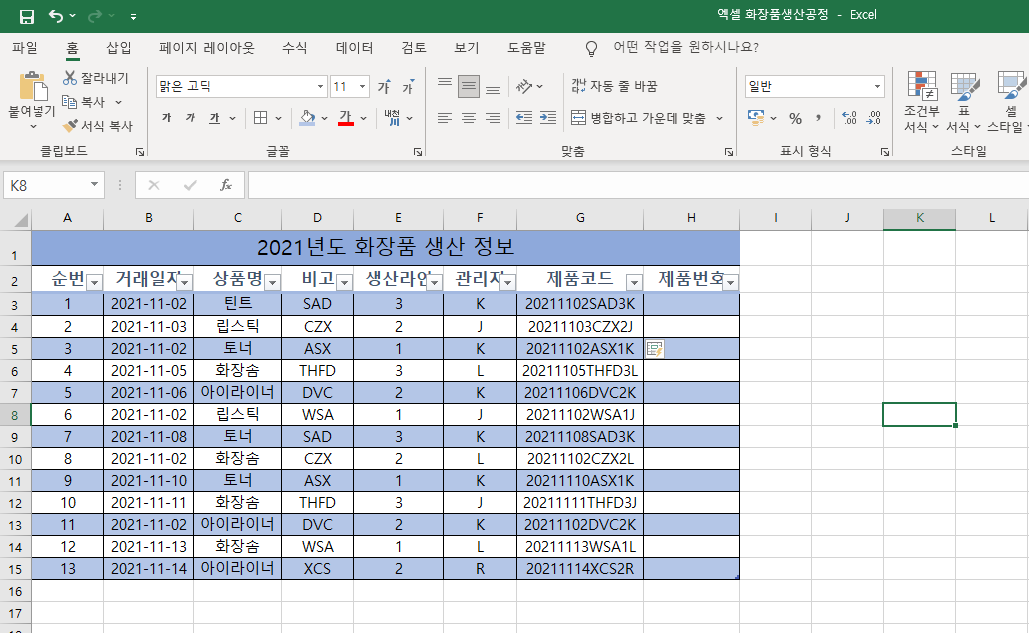This screenshot has width=1029, height=633.
Task: Click decrease decimal icon
Action: [x=873, y=118]
